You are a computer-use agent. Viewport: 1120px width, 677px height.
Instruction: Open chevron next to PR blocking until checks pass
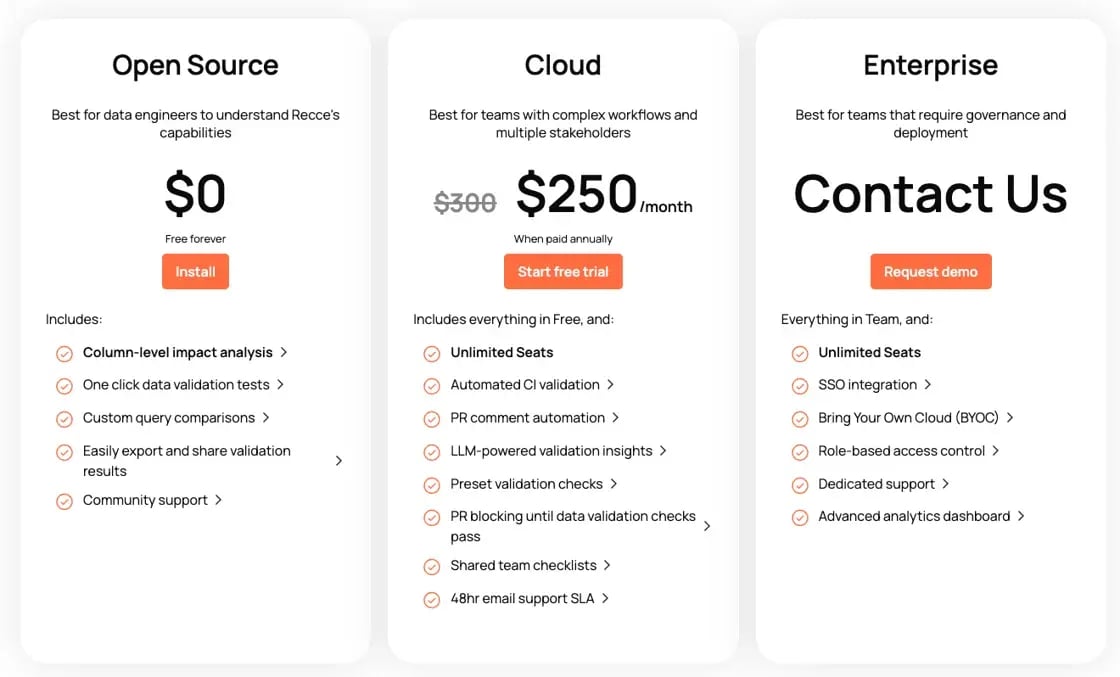point(707,526)
